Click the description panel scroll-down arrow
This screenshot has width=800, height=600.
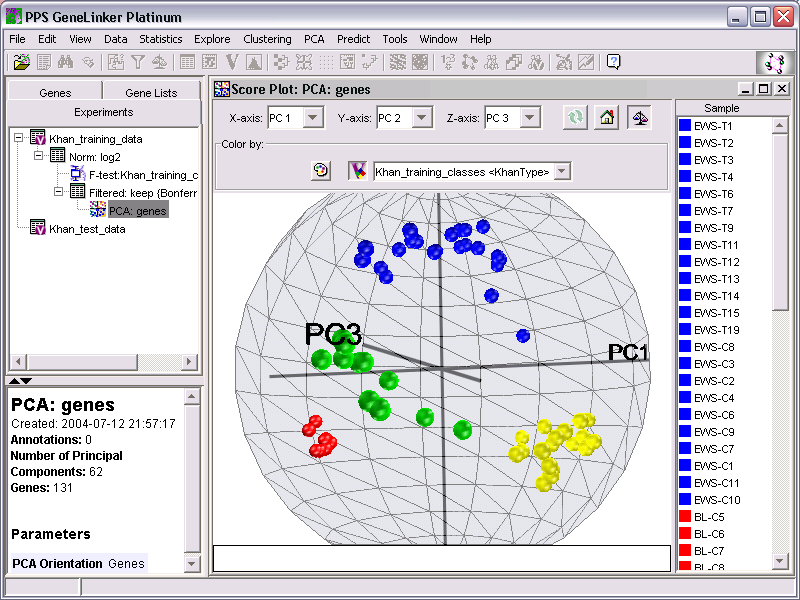coord(192,563)
